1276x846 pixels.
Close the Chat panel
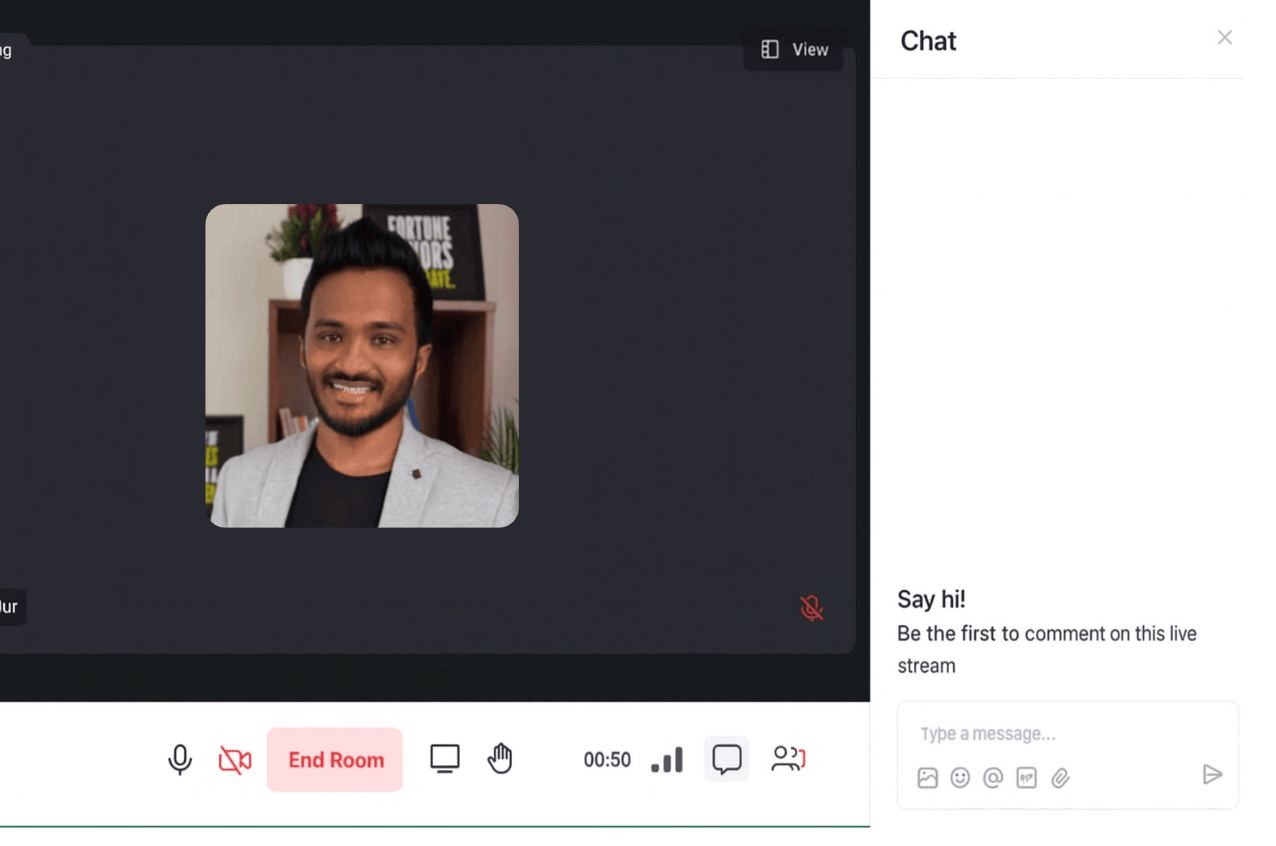click(x=1224, y=37)
